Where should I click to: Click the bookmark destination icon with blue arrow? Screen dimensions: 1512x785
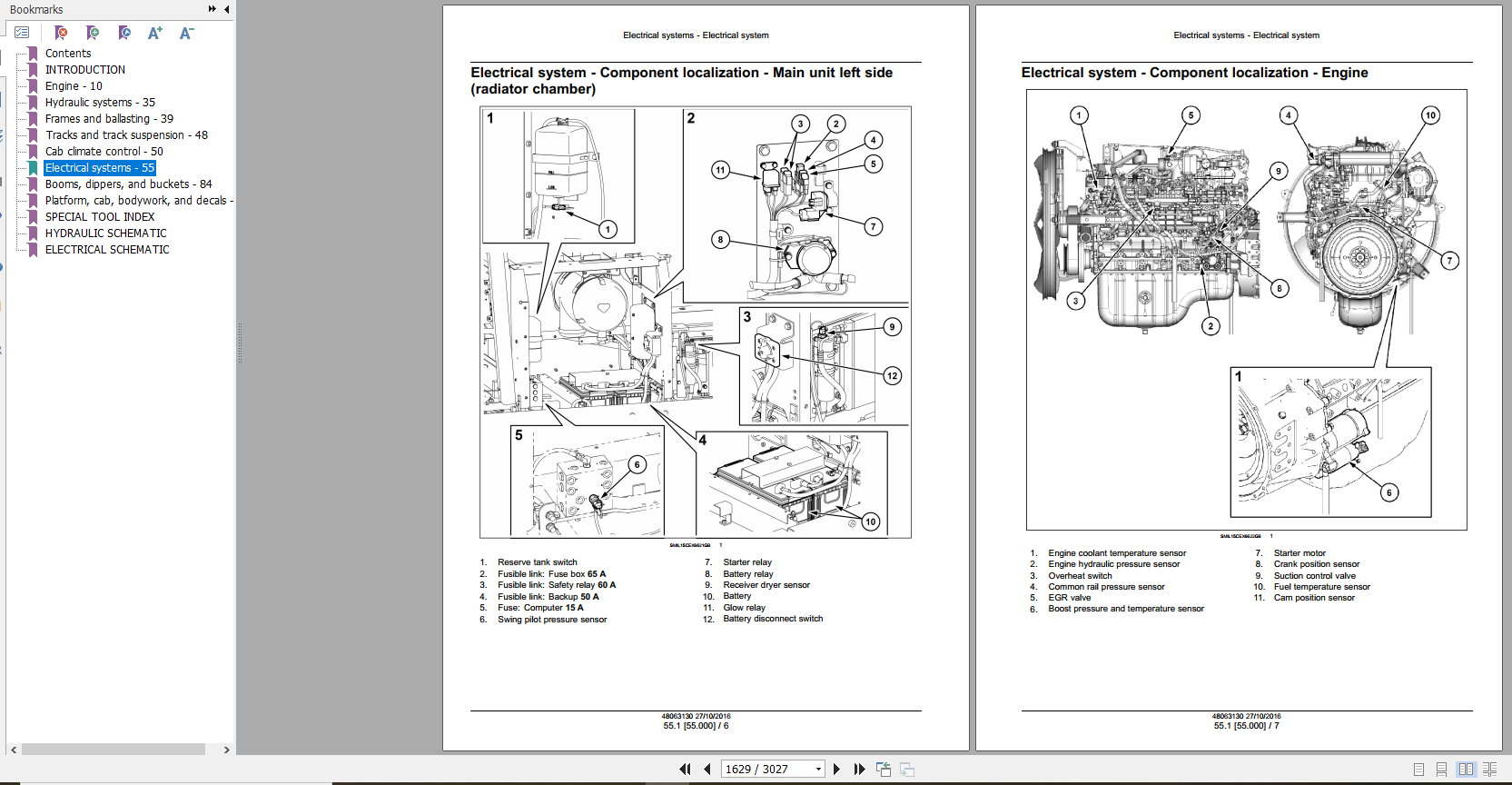(x=124, y=33)
